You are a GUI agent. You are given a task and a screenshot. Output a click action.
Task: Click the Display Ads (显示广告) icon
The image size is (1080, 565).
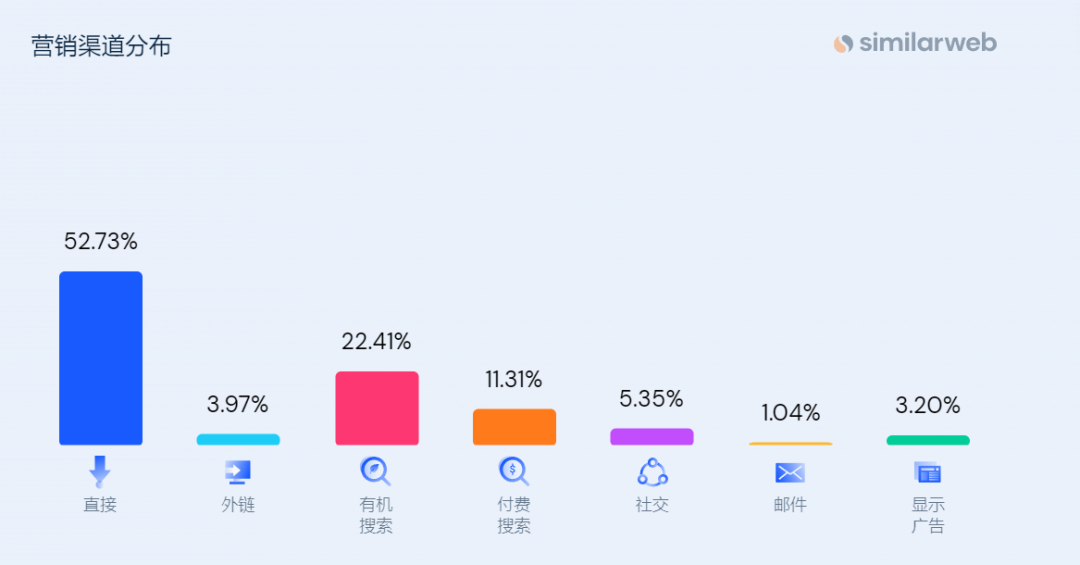(928, 472)
